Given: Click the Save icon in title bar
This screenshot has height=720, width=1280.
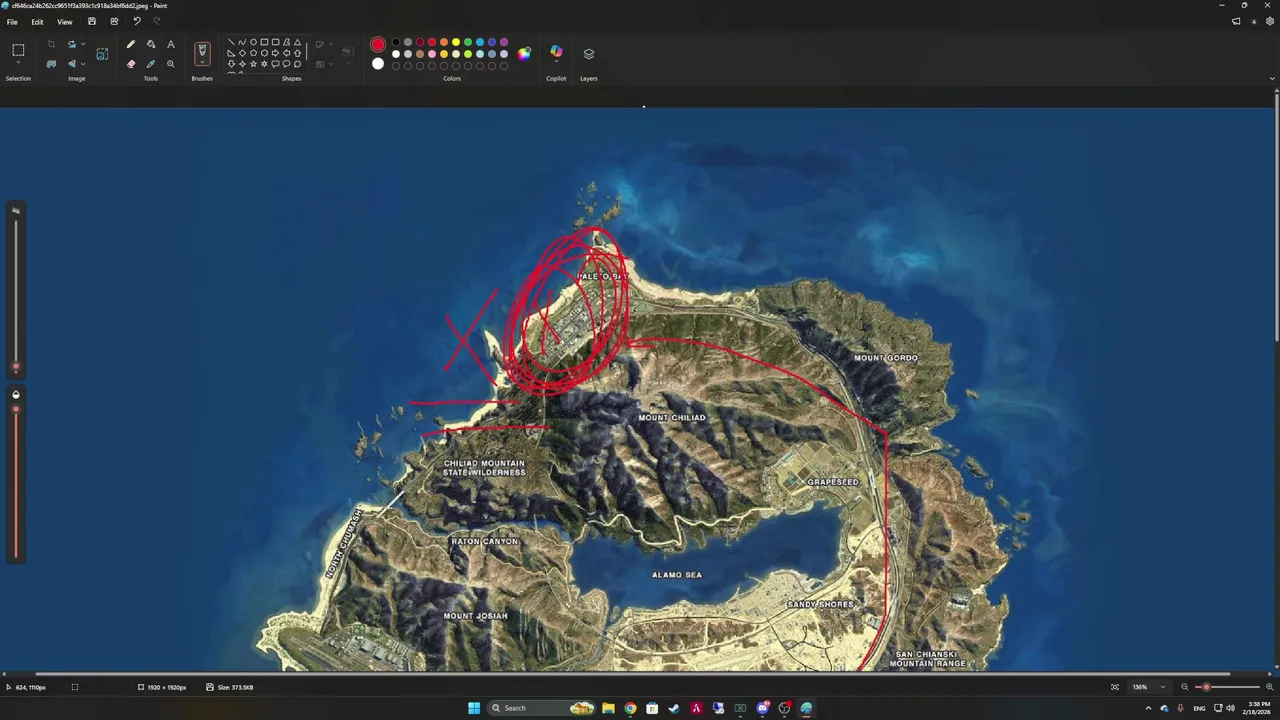Looking at the screenshot, I should pos(92,21).
